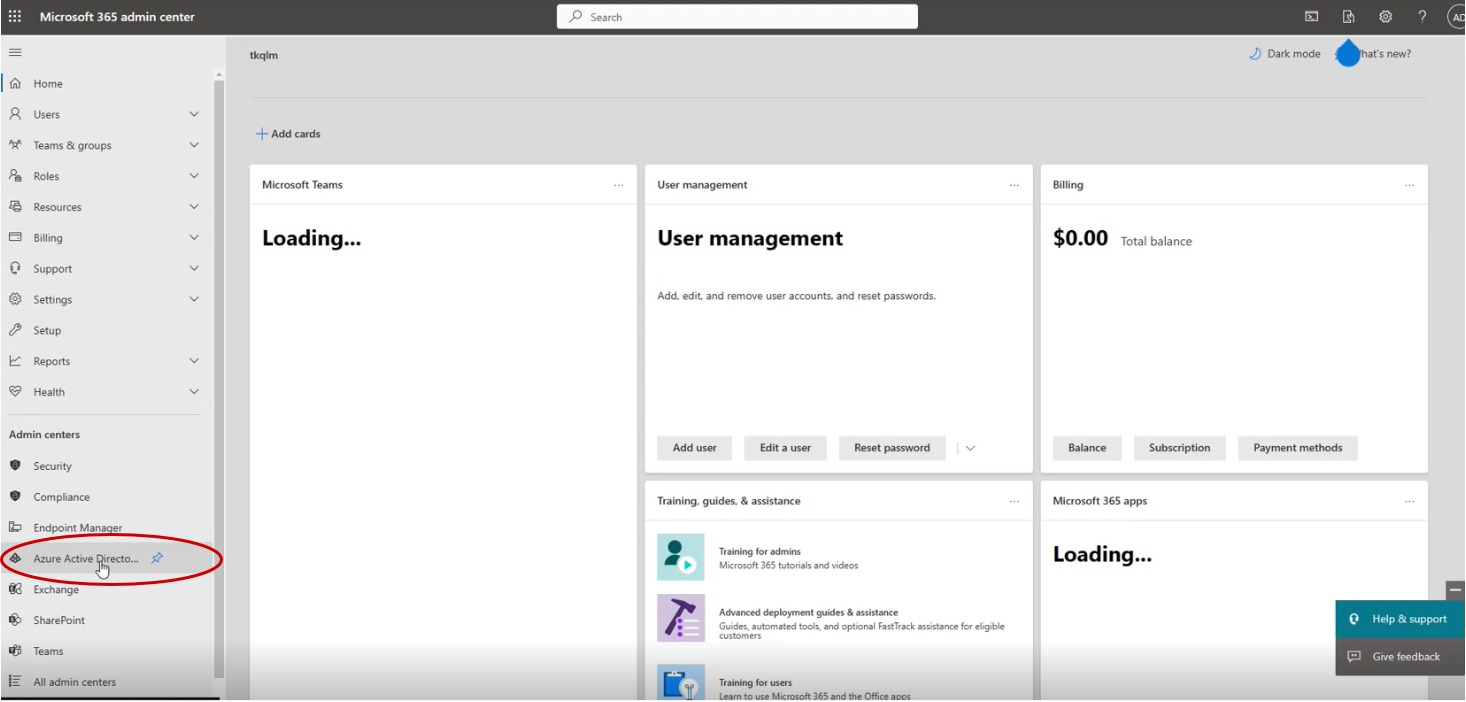Click the Resources icon in sidebar
This screenshot has width=1466, height=702.
click(x=15, y=207)
